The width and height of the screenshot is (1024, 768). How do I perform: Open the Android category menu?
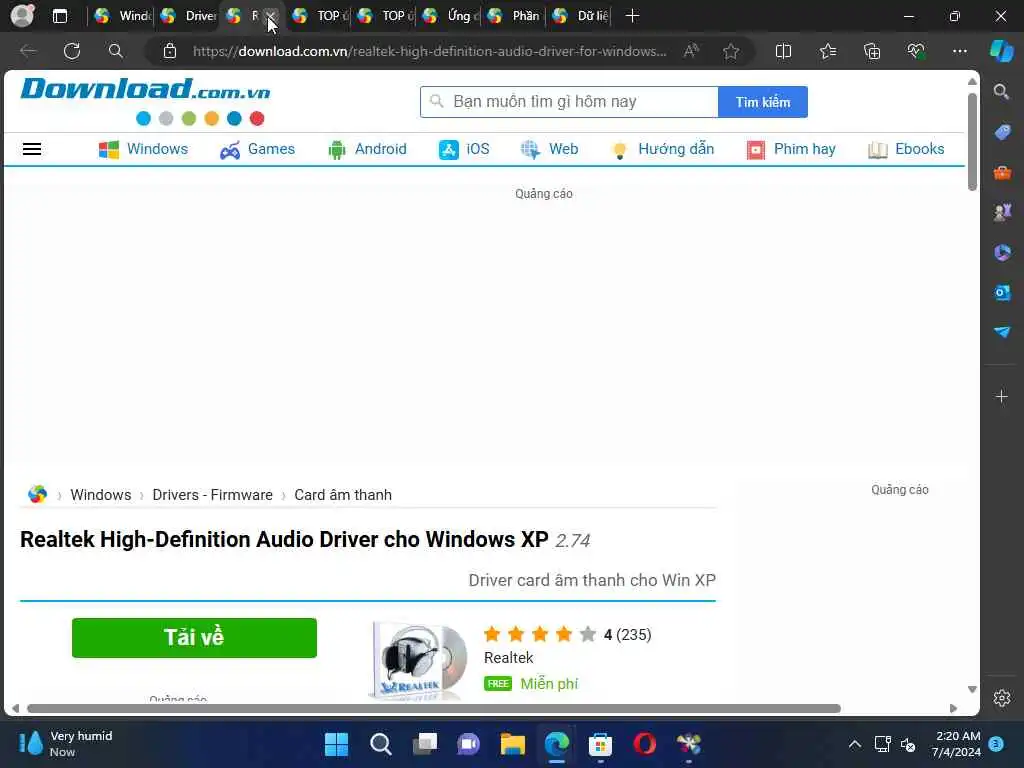367,149
